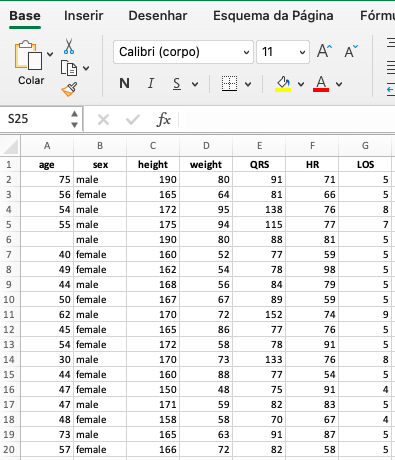The width and height of the screenshot is (395, 460).
Task: Open the font size 11 dropdown
Action: click(x=283, y=52)
